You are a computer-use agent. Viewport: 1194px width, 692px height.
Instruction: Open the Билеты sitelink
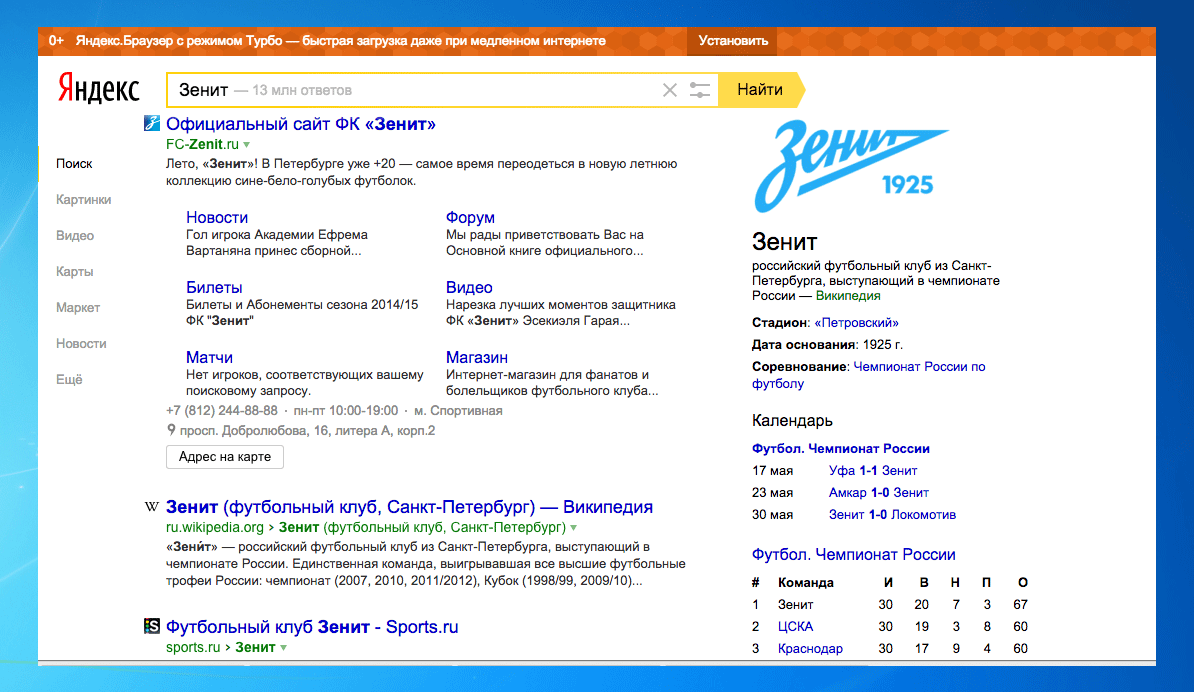point(214,288)
